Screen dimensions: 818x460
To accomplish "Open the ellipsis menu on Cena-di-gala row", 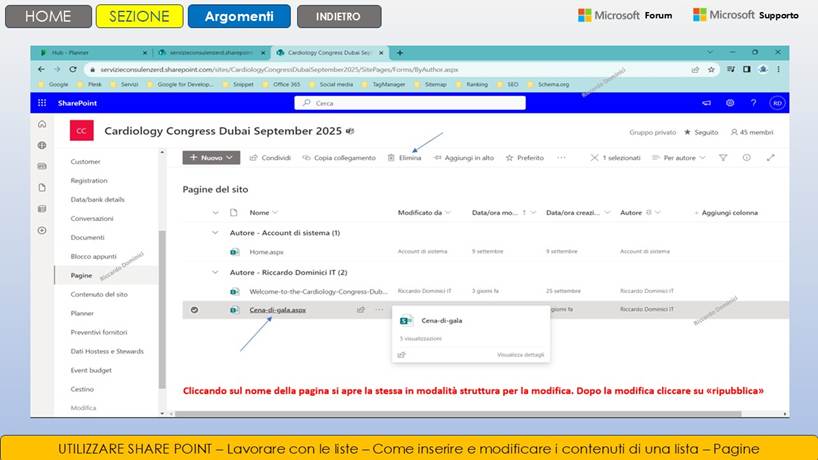I will (x=379, y=310).
